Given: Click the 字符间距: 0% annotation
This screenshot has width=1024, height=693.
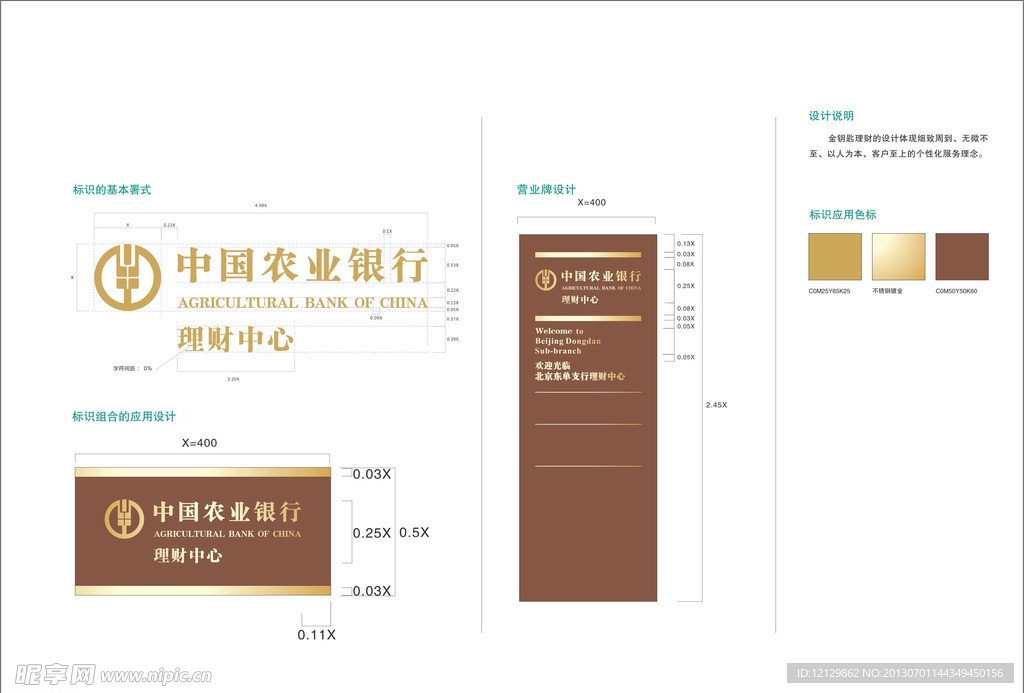Looking at the screenshot, I should click(x=133, y=368).
